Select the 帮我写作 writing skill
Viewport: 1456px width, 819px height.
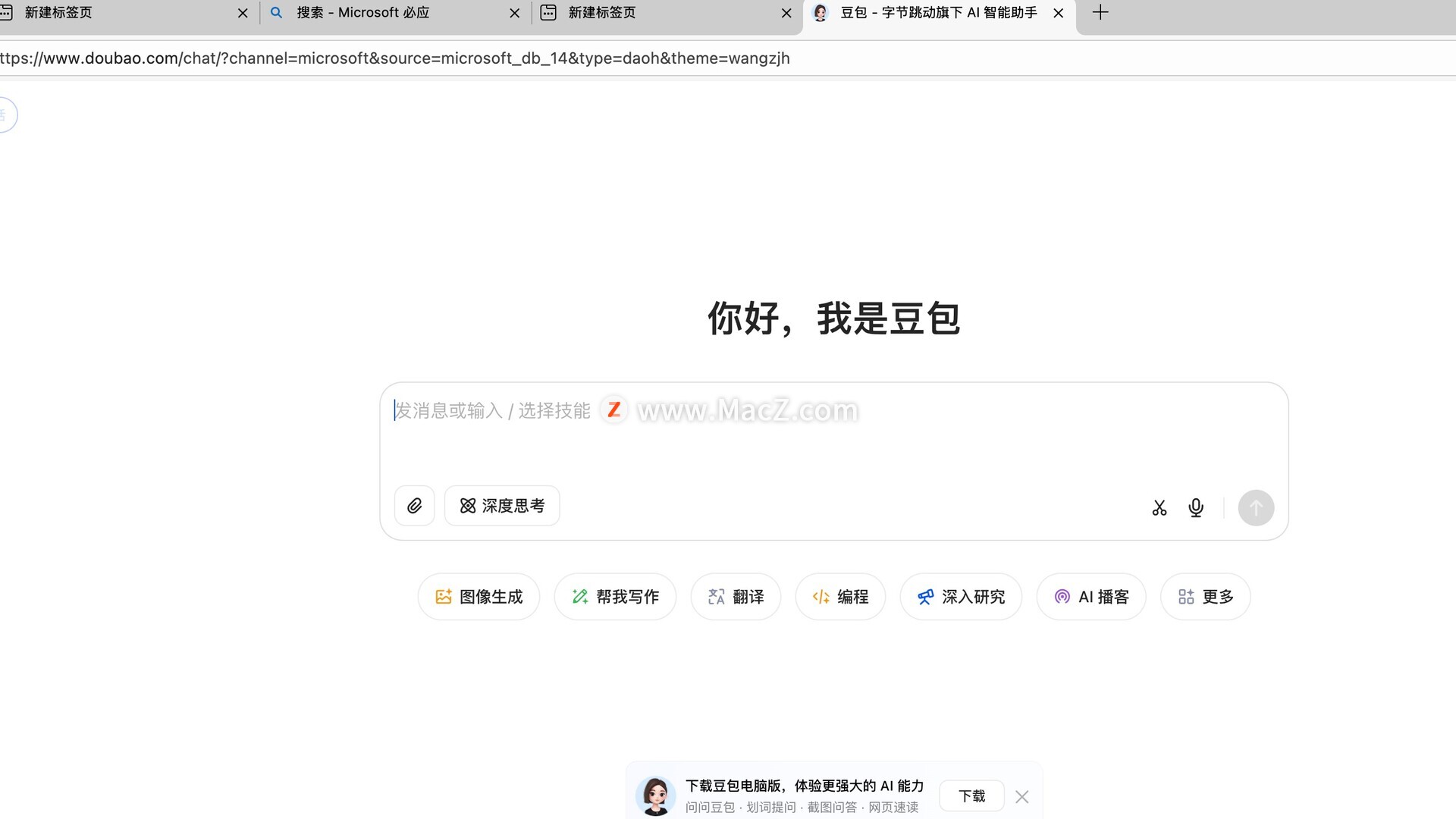point(615,597)
